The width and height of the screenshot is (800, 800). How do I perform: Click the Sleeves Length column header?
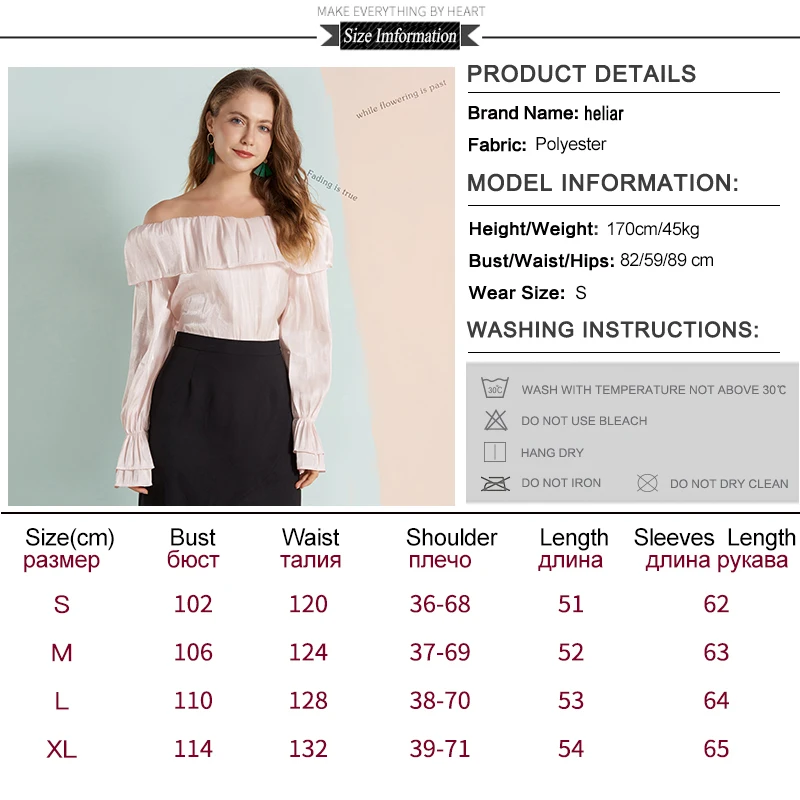pos(715,548)
